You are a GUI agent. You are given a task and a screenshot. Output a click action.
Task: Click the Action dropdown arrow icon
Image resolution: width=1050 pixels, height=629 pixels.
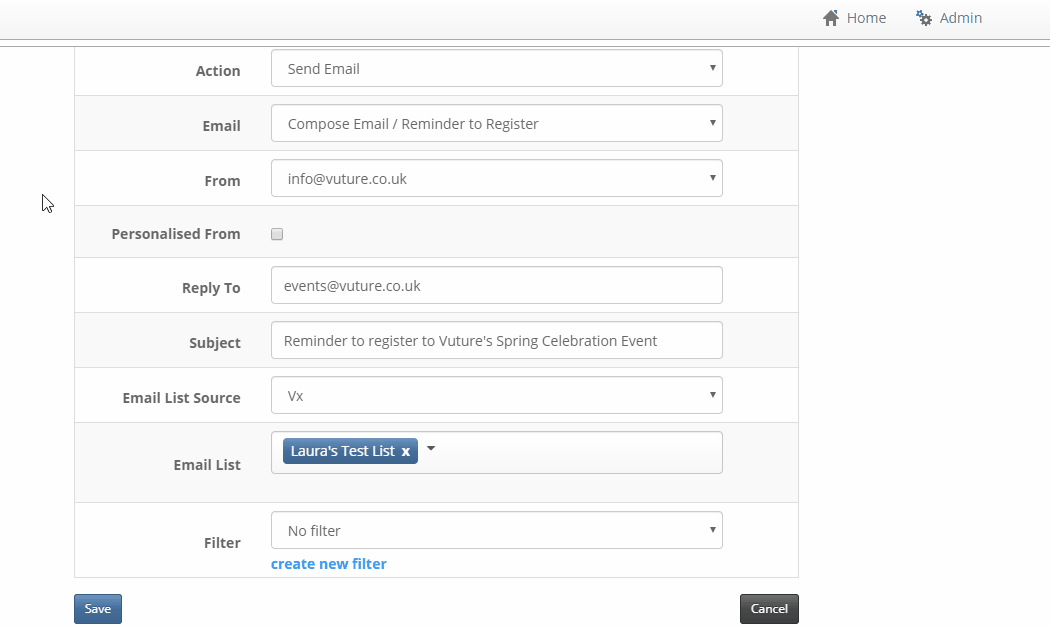(x=712, y=68)
